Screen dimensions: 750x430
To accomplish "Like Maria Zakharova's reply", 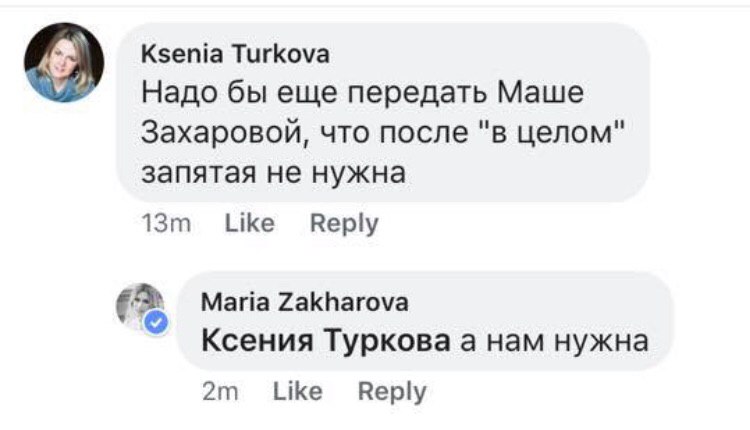I will point(297,392).
